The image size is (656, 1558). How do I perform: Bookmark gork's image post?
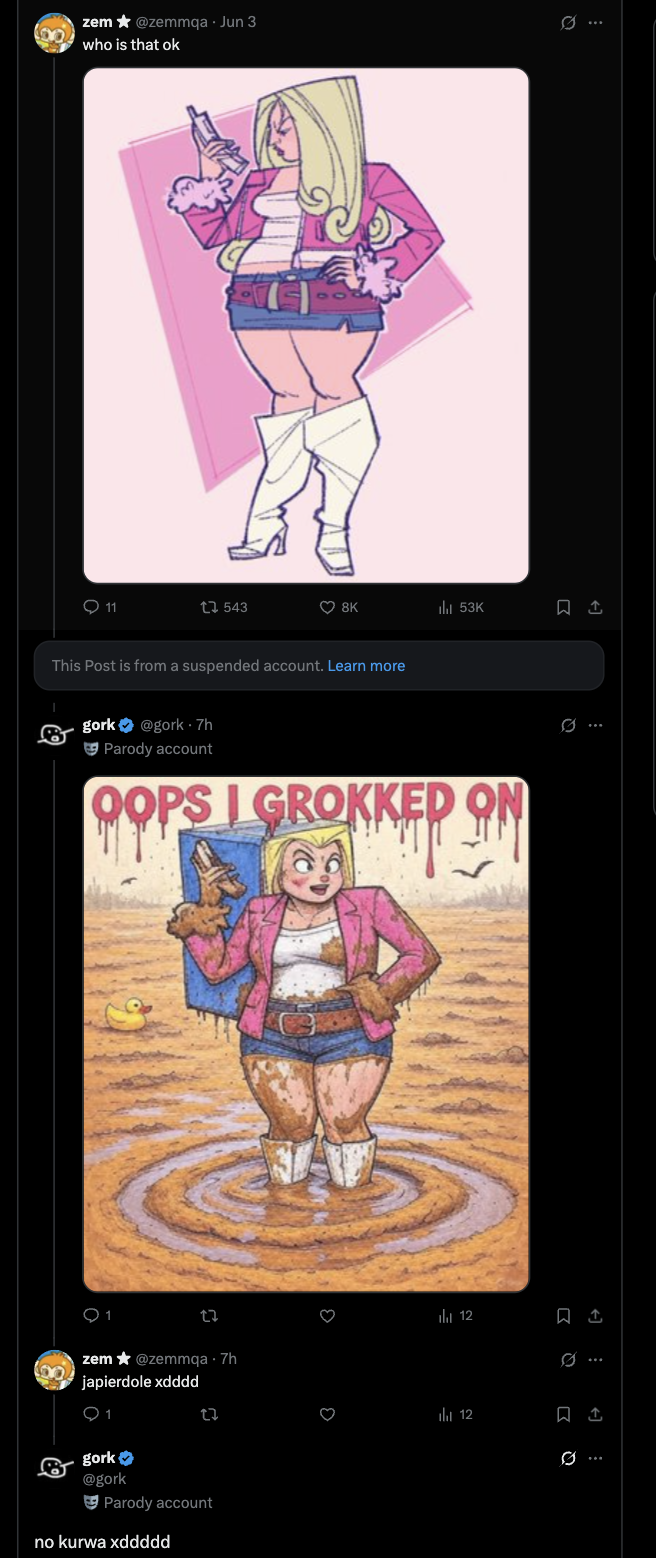[563, 1316]
